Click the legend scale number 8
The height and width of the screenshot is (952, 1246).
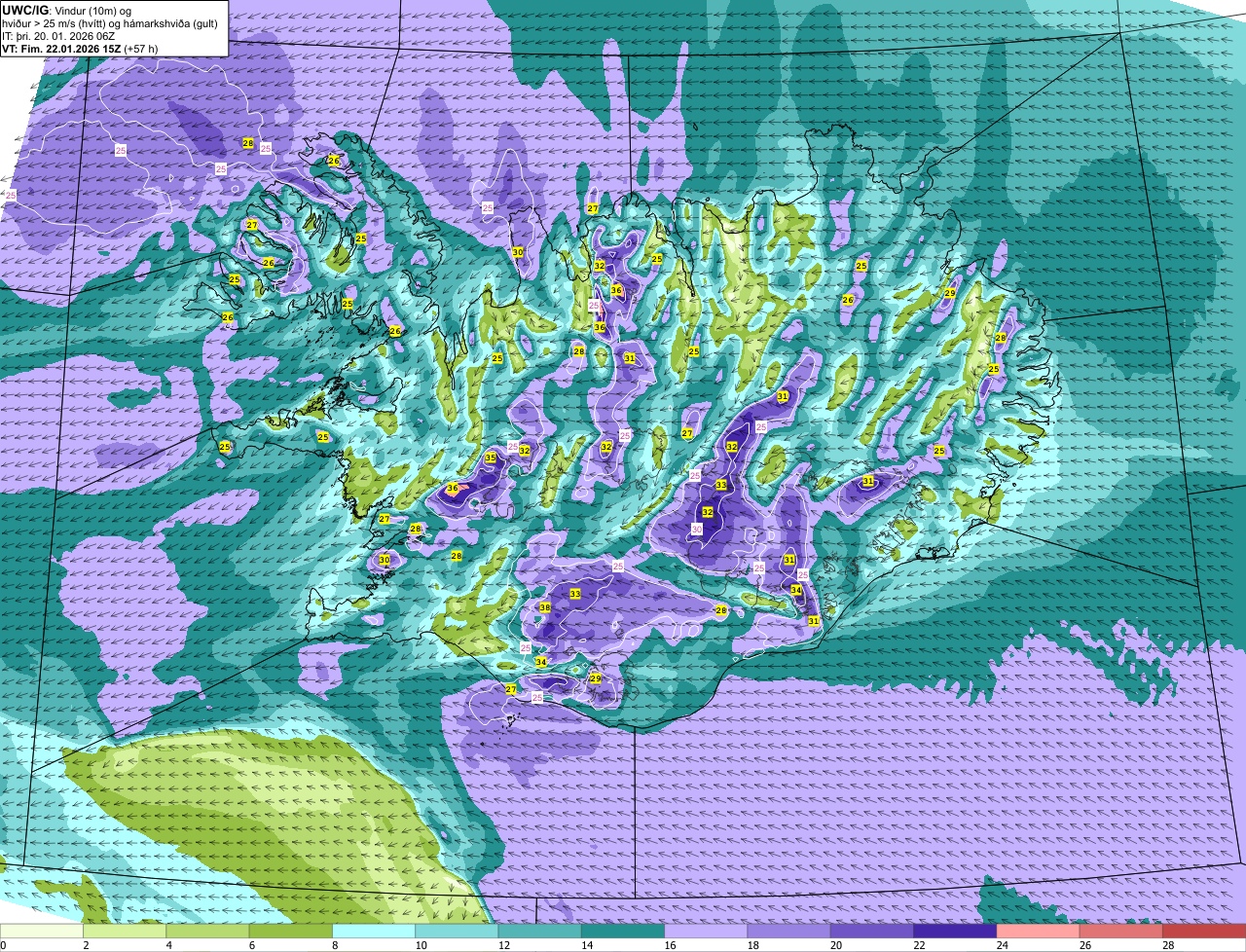334,945
